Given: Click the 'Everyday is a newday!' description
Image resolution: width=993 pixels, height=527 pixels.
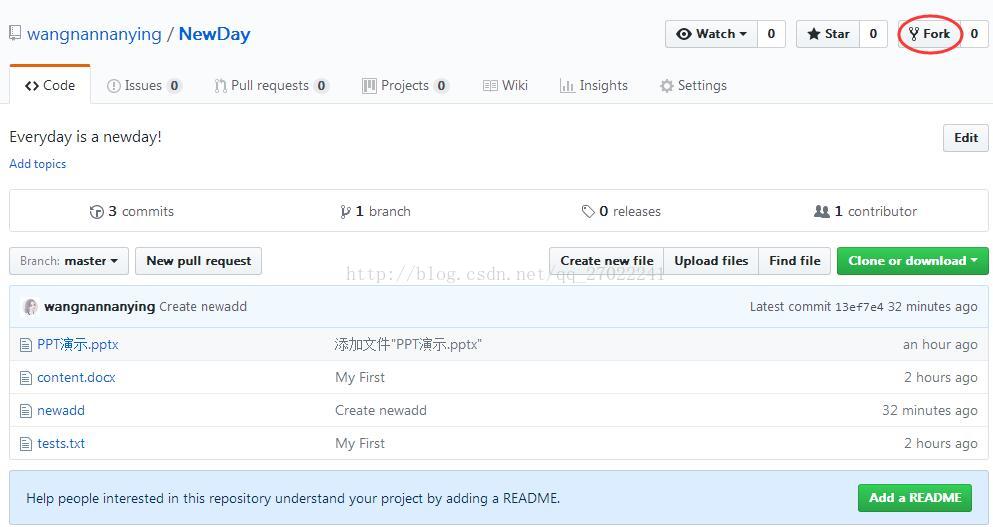Looking at the screenshot, I should pos(85,137).
